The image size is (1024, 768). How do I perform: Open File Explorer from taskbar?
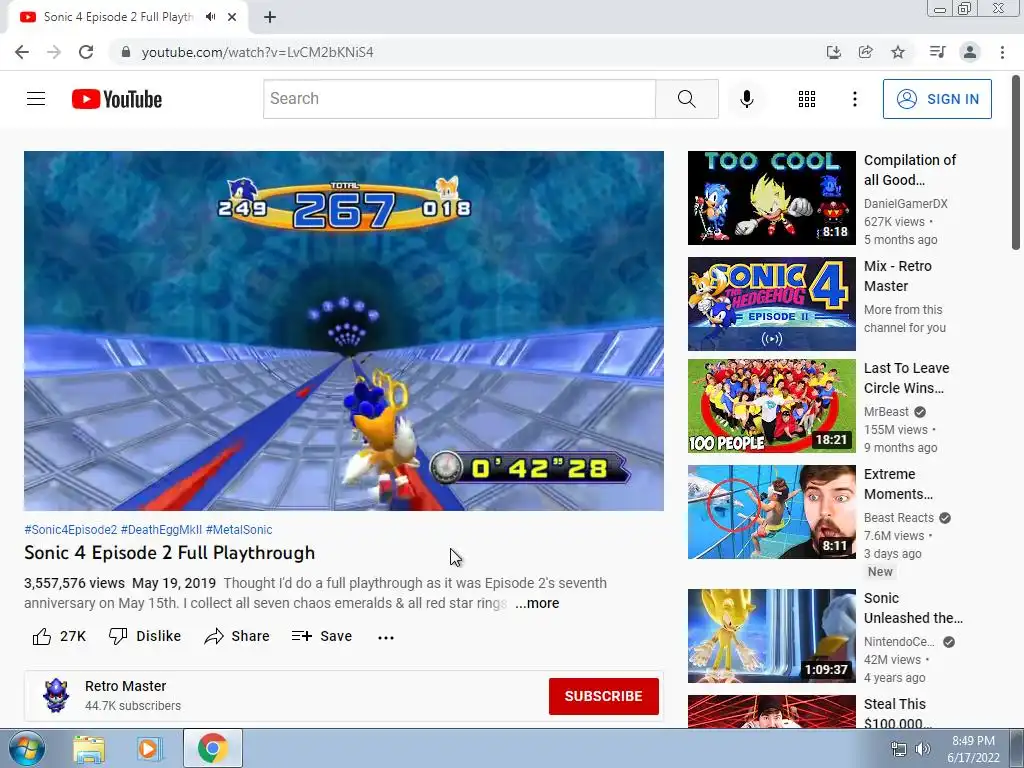point(89,749)
